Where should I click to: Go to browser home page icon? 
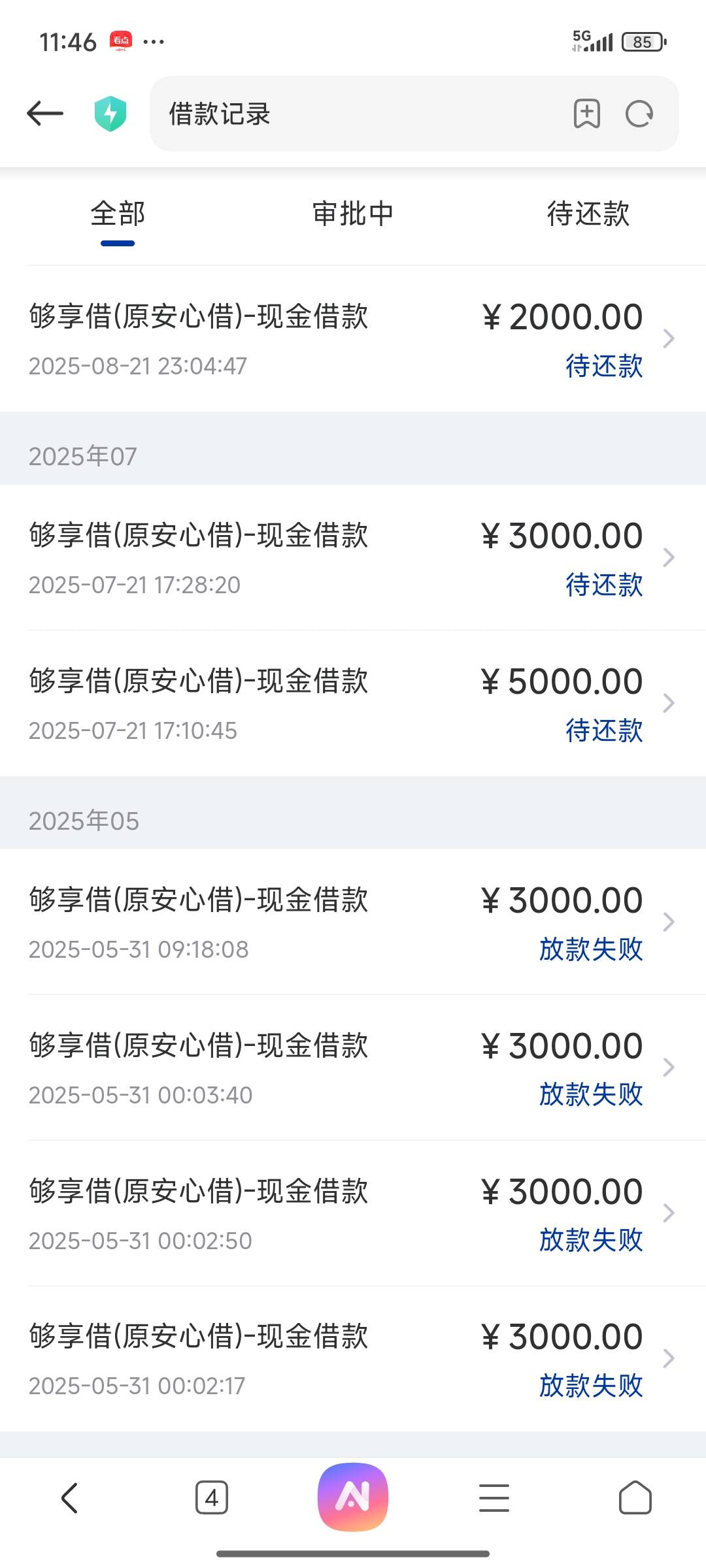(635, 1497)
